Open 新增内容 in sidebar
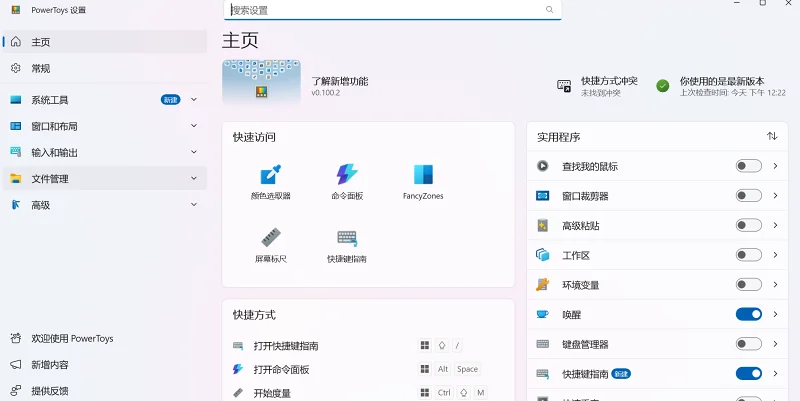 tap(105, 365)
